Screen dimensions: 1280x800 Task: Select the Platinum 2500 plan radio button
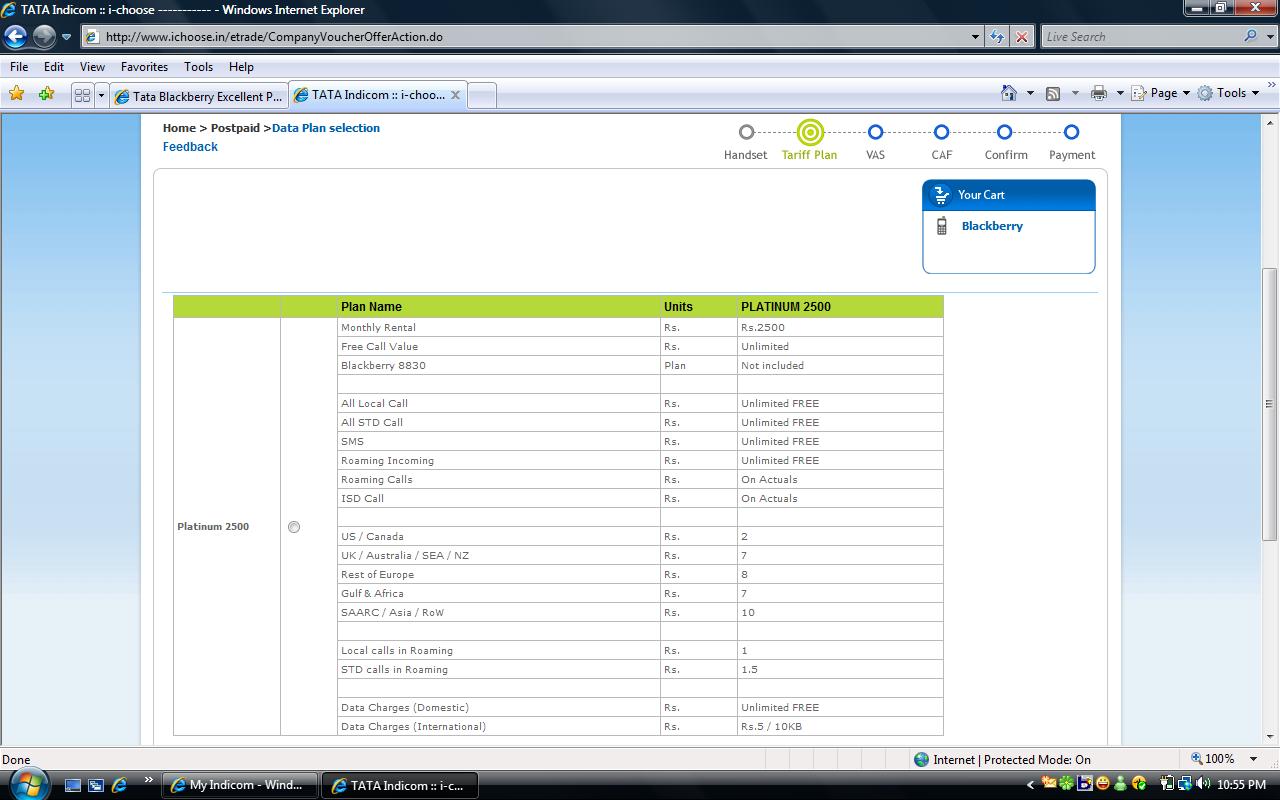[294, 527]
